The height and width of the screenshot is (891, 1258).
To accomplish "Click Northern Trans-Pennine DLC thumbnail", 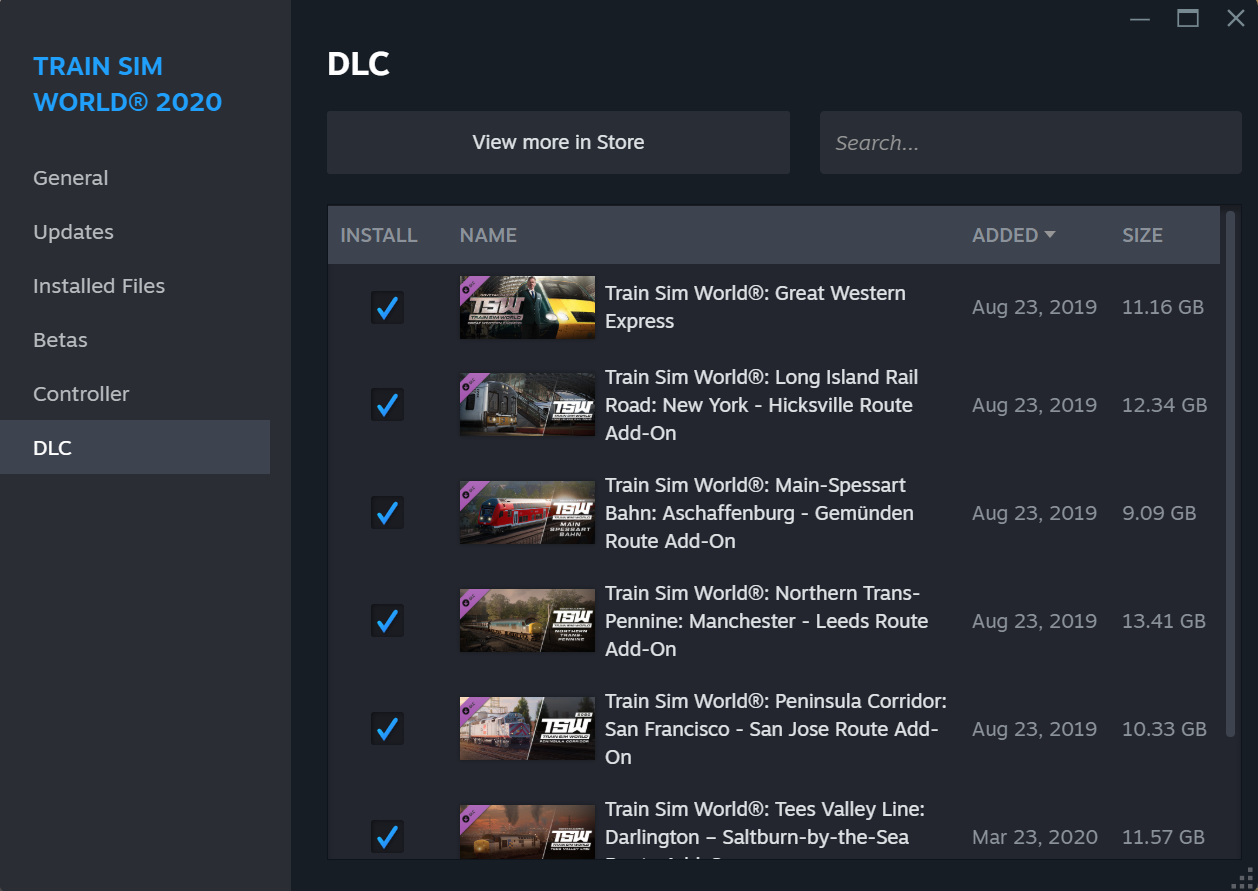I will click(527, 621).
